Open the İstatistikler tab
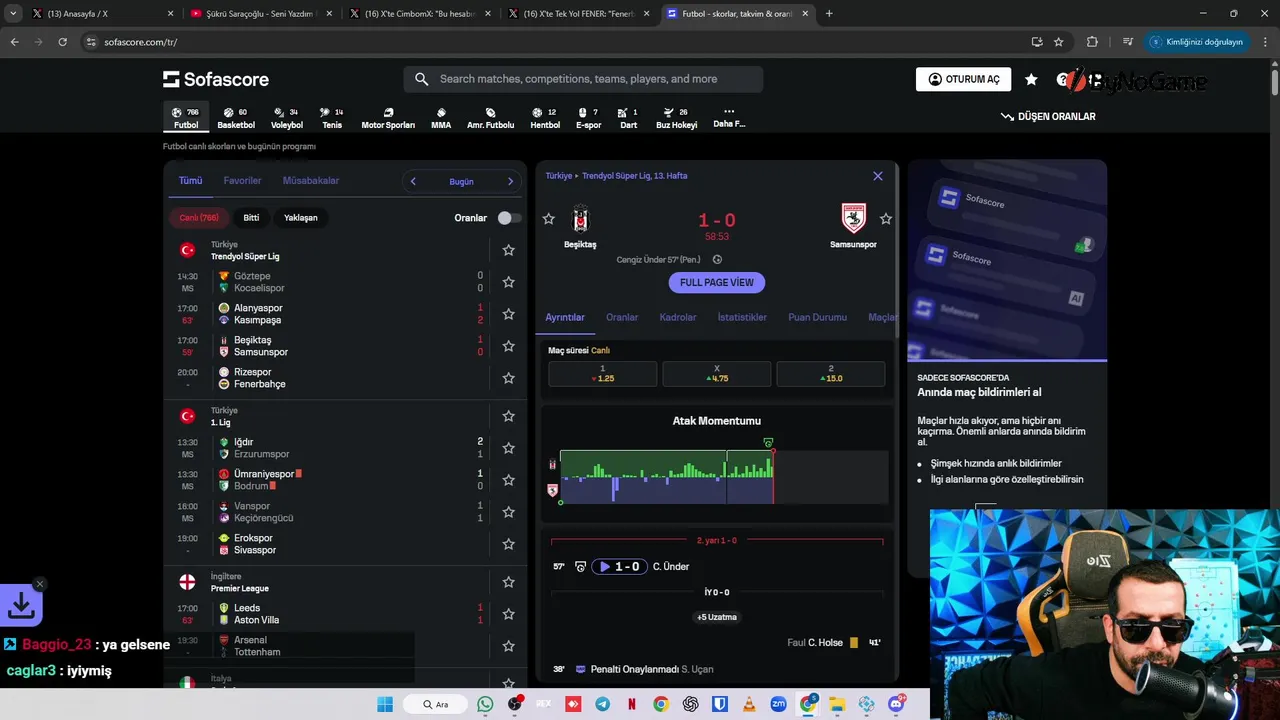The height and width of the screenshot is (720, 1280). [742, 317]
